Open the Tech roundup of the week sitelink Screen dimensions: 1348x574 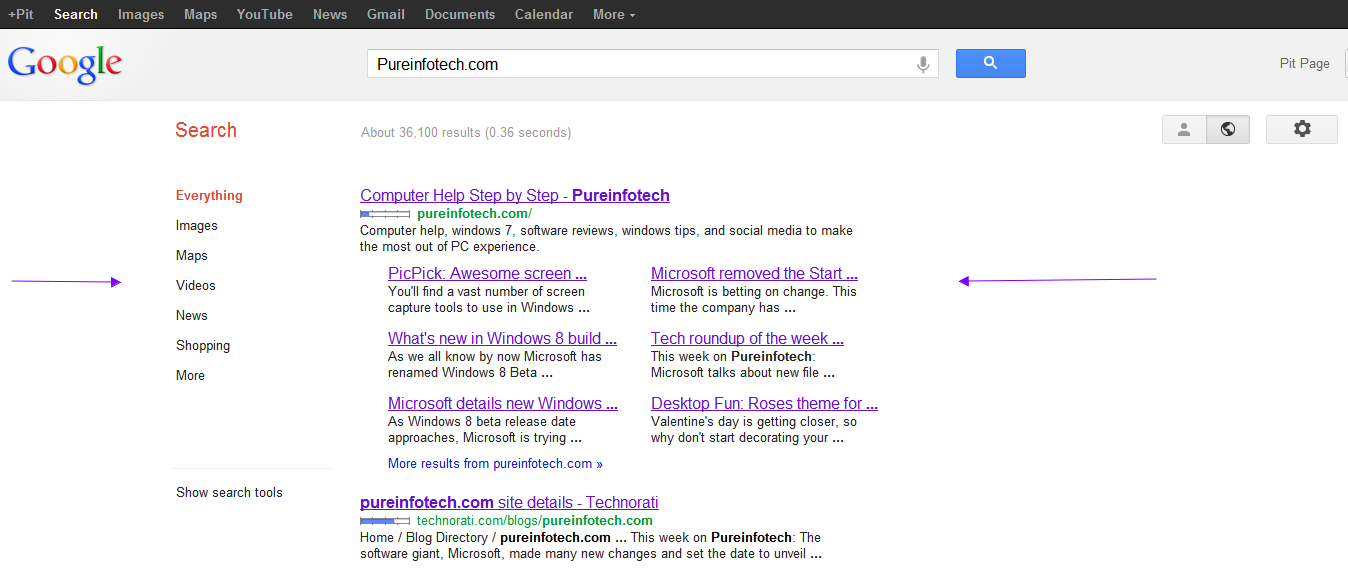(x=747, y=339)
